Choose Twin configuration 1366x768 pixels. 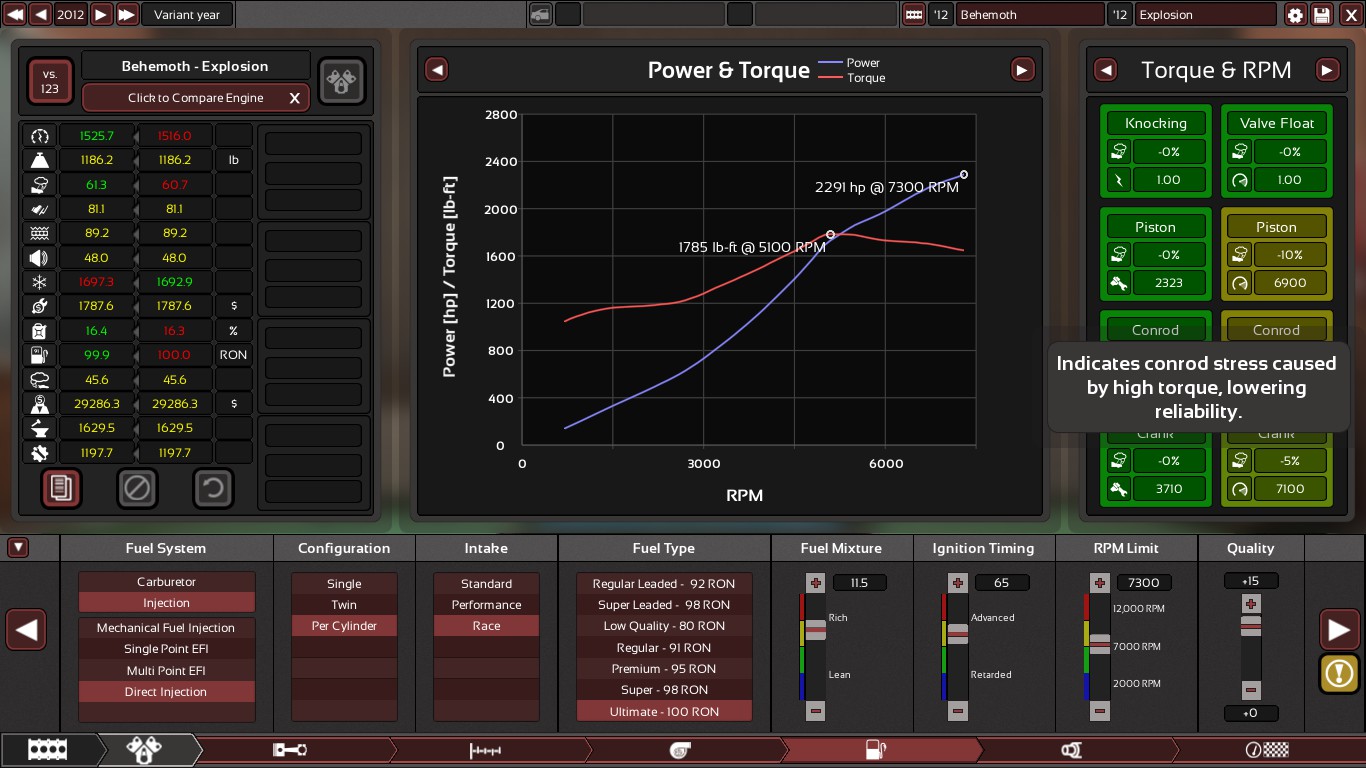click(344, 605)
